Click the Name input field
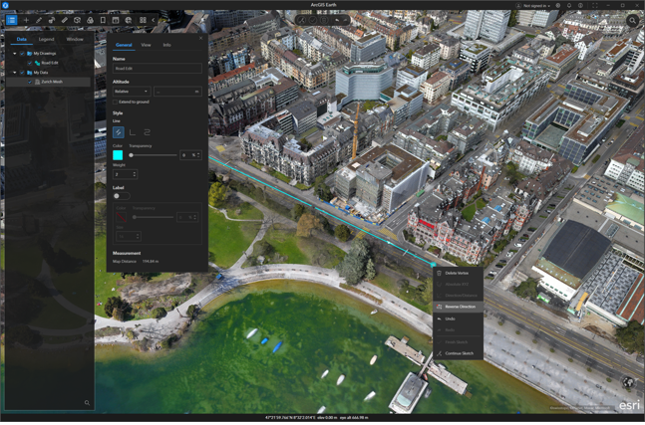 (157, 68)
